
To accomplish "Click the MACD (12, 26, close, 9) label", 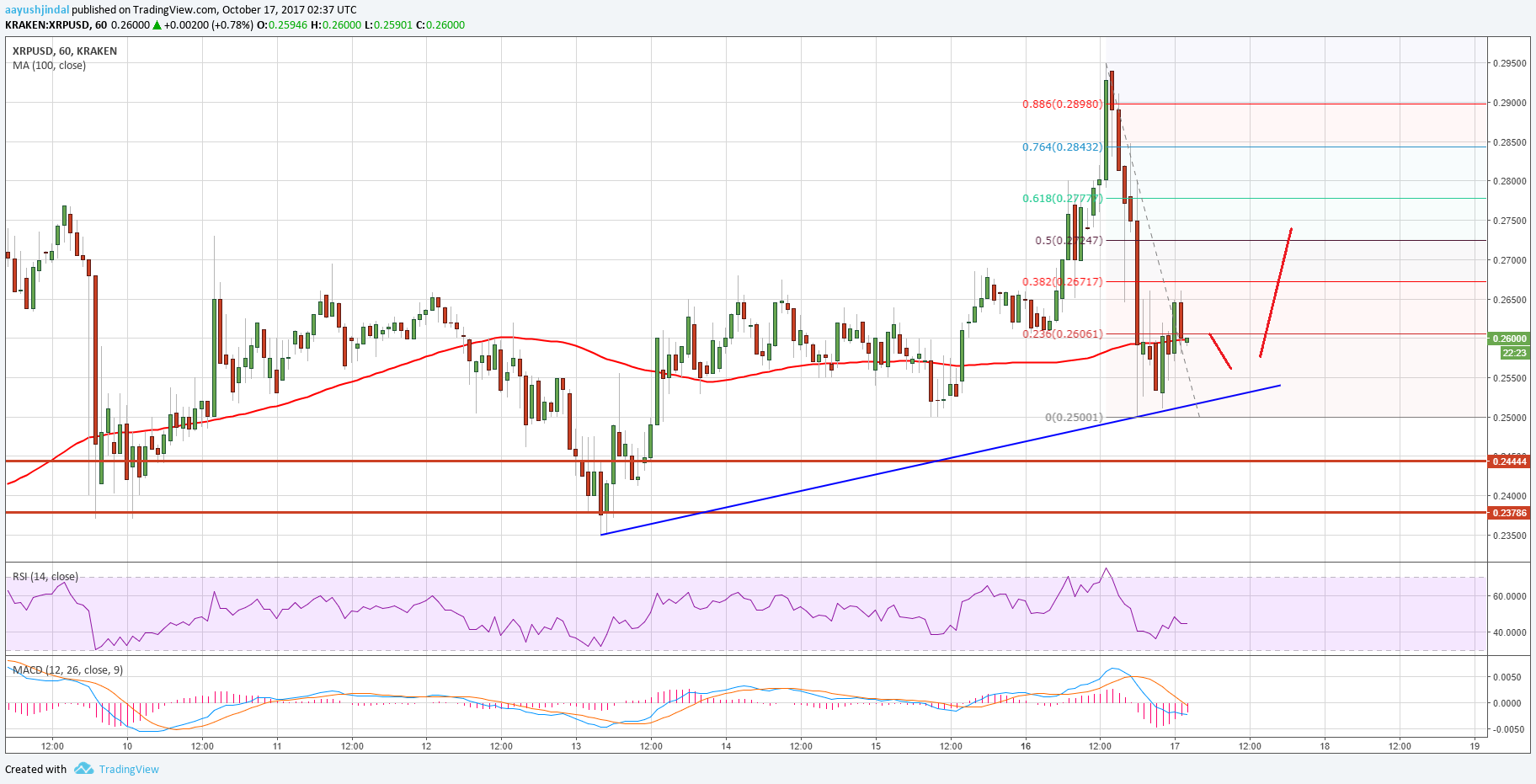I will tap(67, 670).
